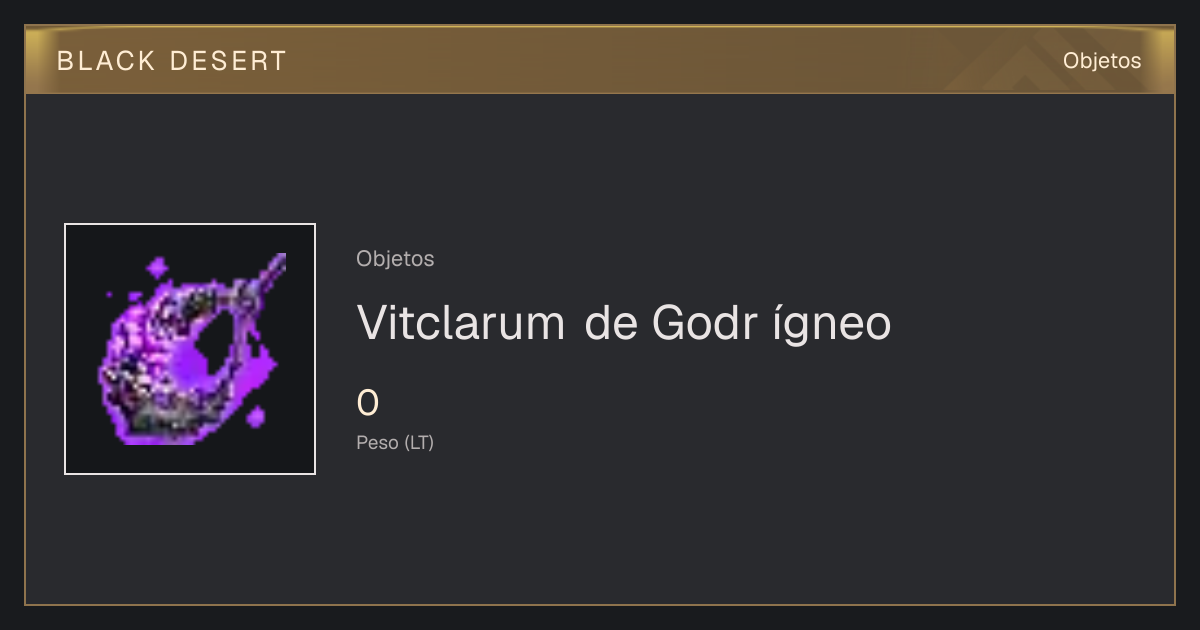
Task: Click the word de in the item title
Action: (610, 323)
